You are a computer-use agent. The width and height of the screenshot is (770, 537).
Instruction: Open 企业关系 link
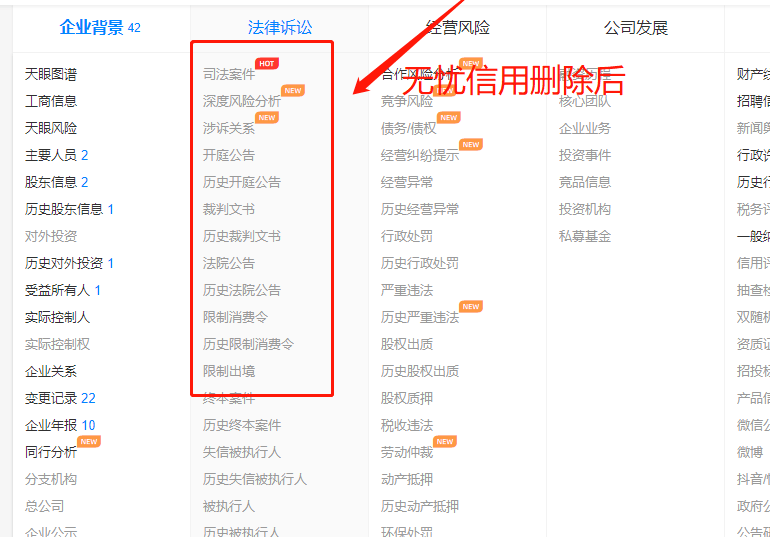tap(51, 372)
